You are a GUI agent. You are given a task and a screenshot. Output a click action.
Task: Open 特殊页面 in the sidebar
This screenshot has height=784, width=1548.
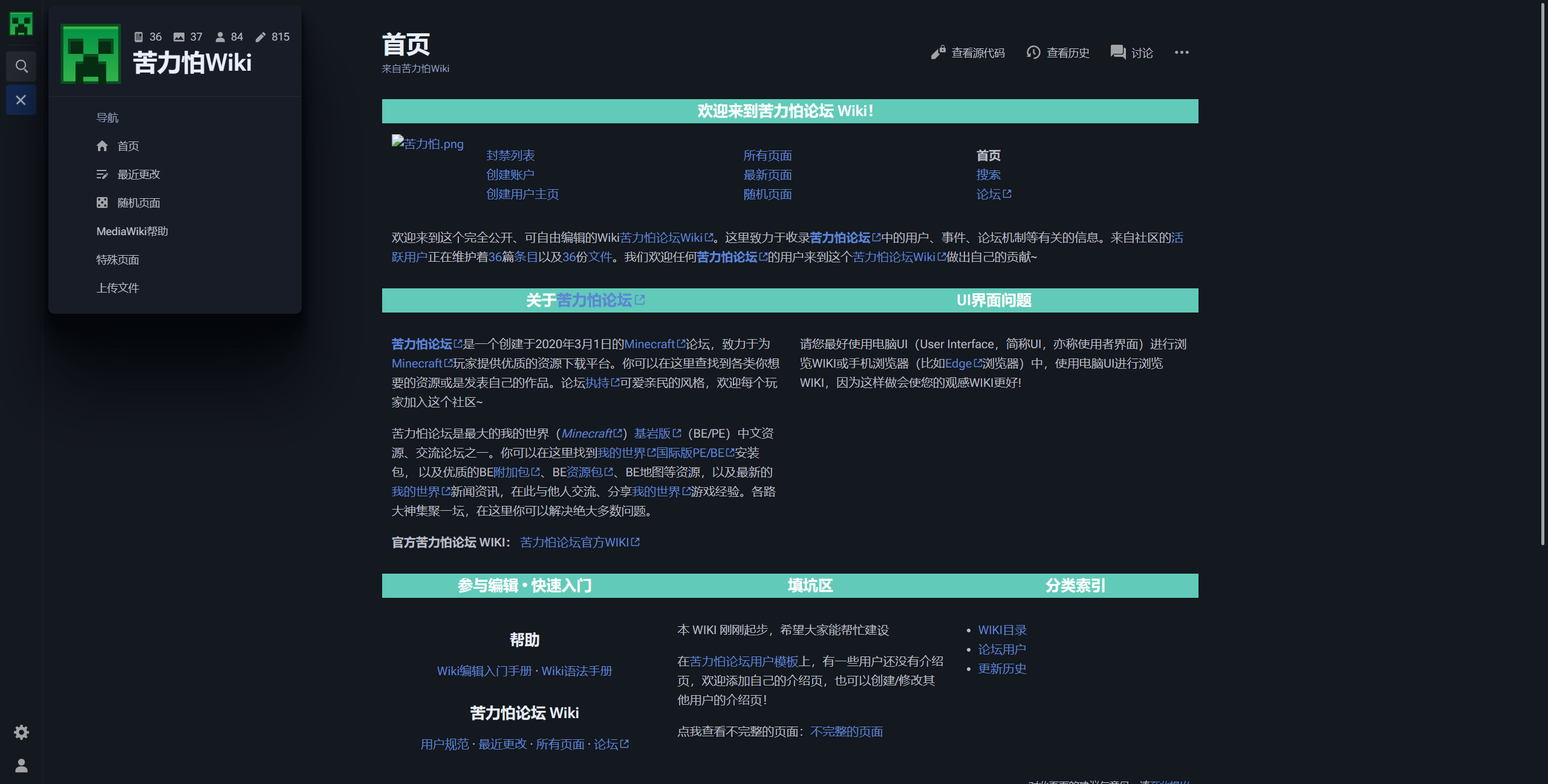click(118, 259)
